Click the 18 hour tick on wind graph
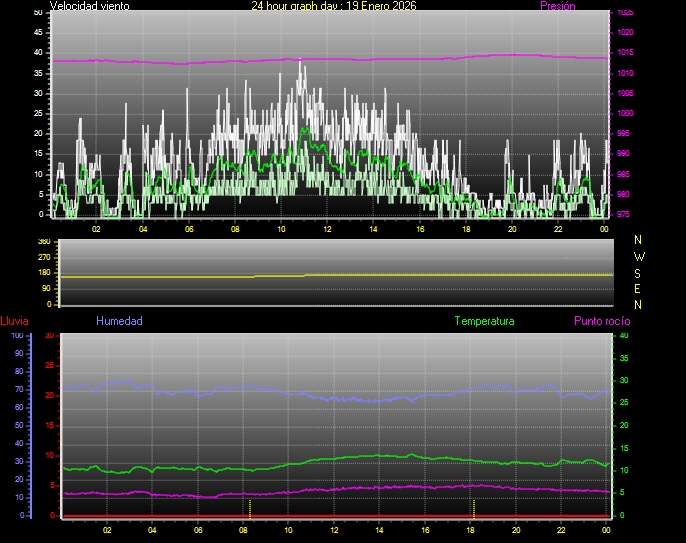Viewport: 686px width, 543px height. coord(466,229)
